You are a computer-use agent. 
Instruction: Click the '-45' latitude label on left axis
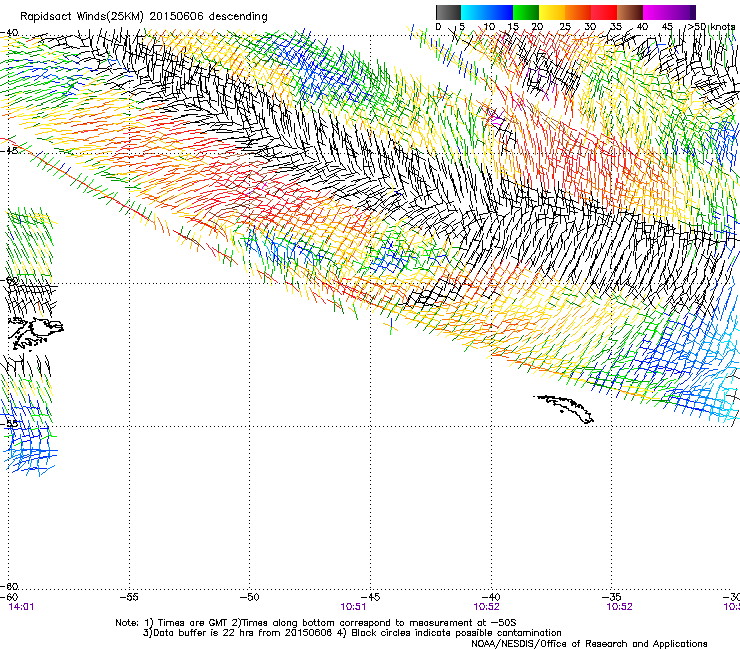pyautogui.click(x=9, y=151)
